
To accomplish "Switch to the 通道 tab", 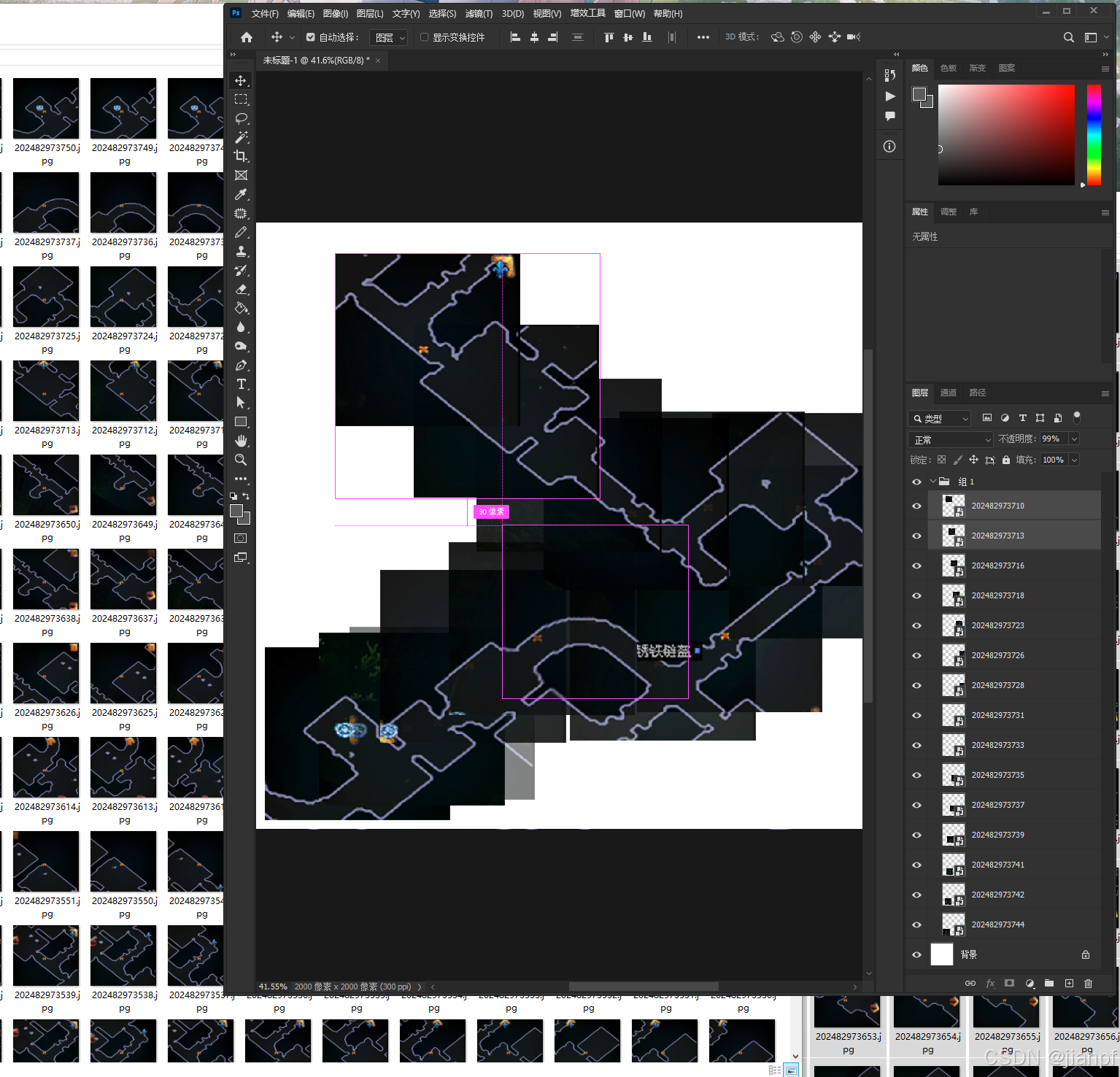I will pos(949,393).
